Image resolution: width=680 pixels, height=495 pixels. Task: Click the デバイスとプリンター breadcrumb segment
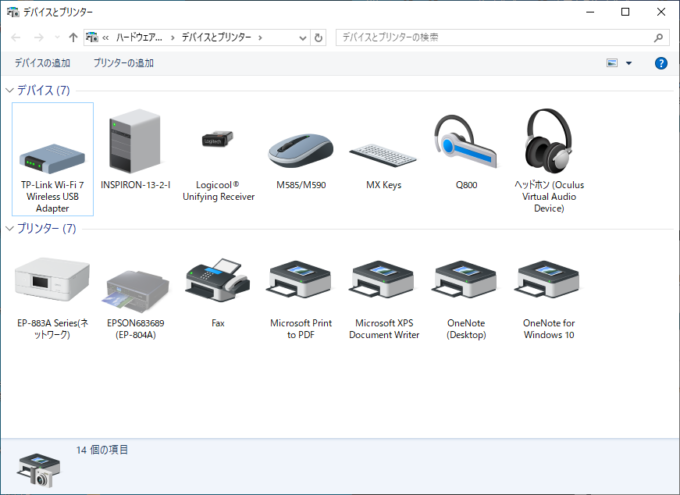tap(216, 38)
